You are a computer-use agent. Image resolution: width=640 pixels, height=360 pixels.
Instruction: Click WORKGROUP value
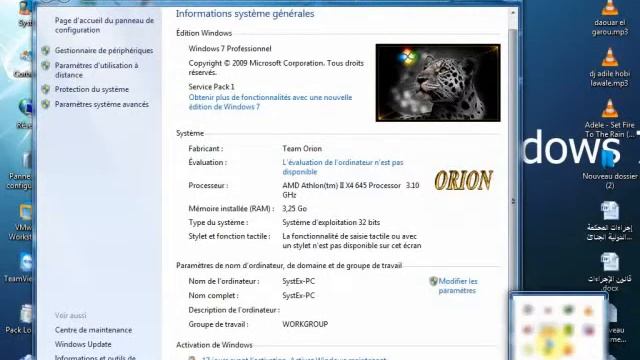[305, 324]
